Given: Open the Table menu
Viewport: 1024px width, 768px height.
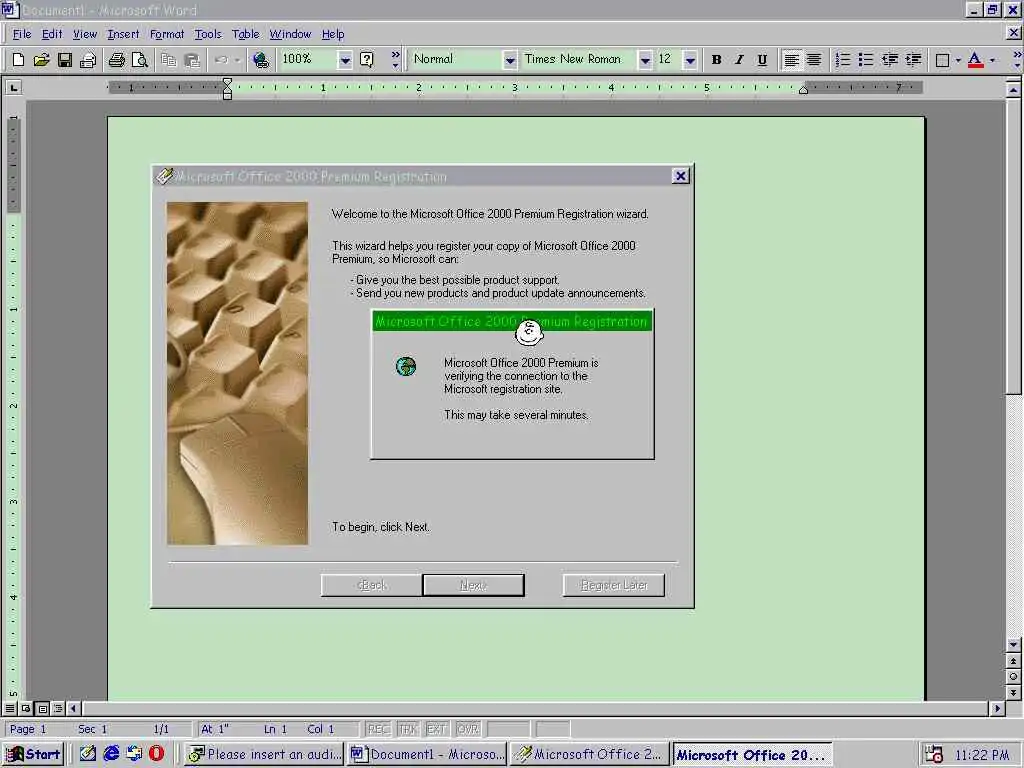Looking at the screenshot, I should (x=246, y=34).
